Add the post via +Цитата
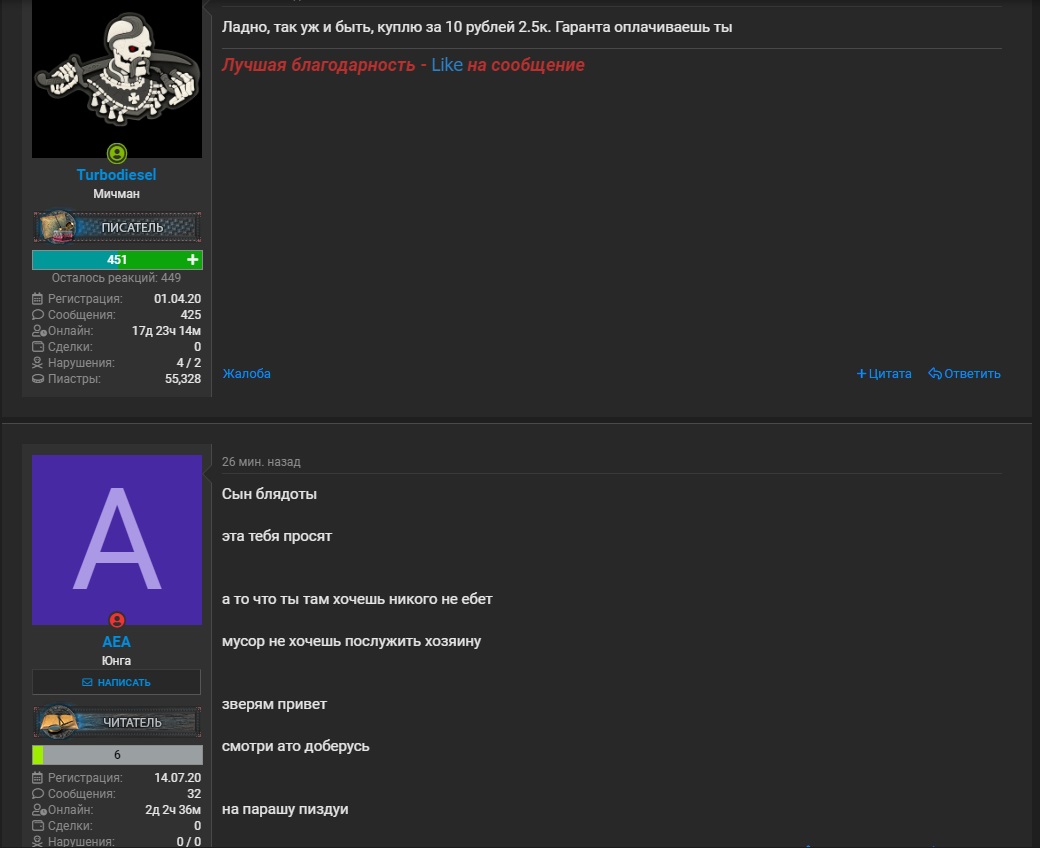This screenshot has height=848, width=1040. pos(883,373)
